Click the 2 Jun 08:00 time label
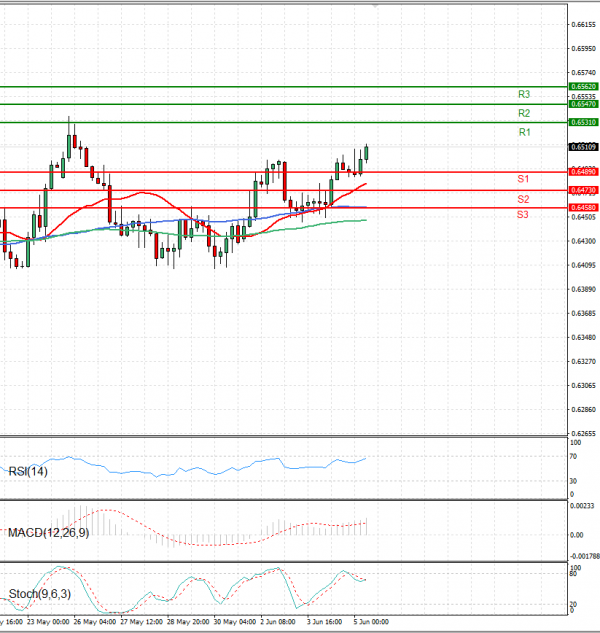 tap(278, 622)
